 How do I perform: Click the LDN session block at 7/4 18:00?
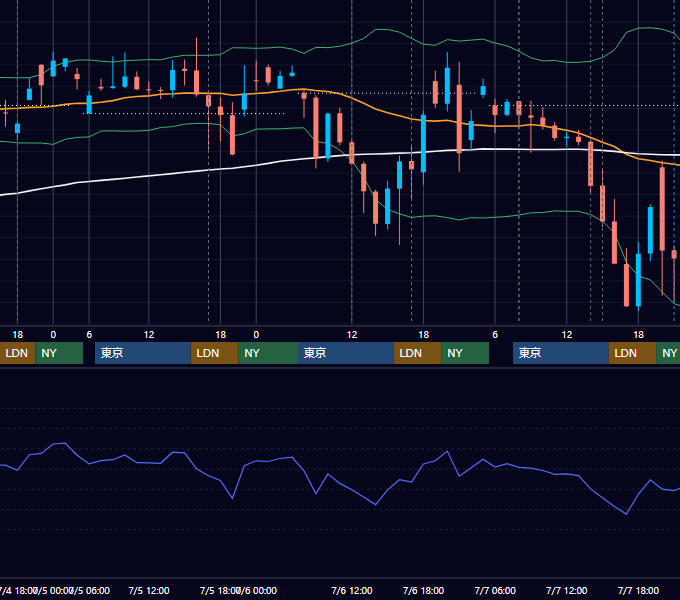17,353
